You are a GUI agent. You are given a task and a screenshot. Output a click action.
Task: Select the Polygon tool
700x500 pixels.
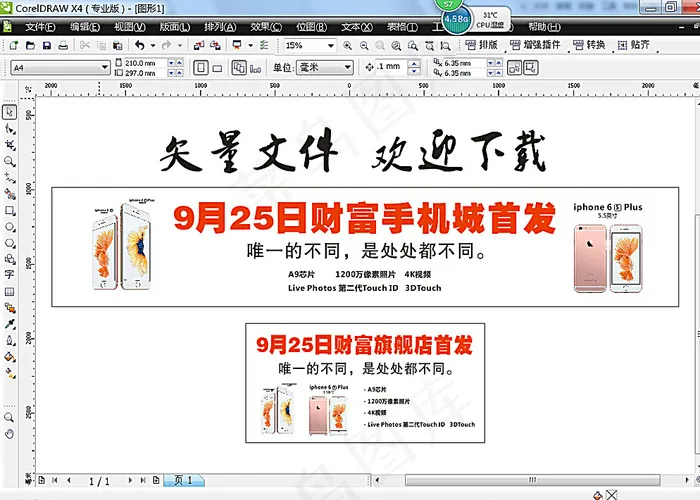click(9, 243)
